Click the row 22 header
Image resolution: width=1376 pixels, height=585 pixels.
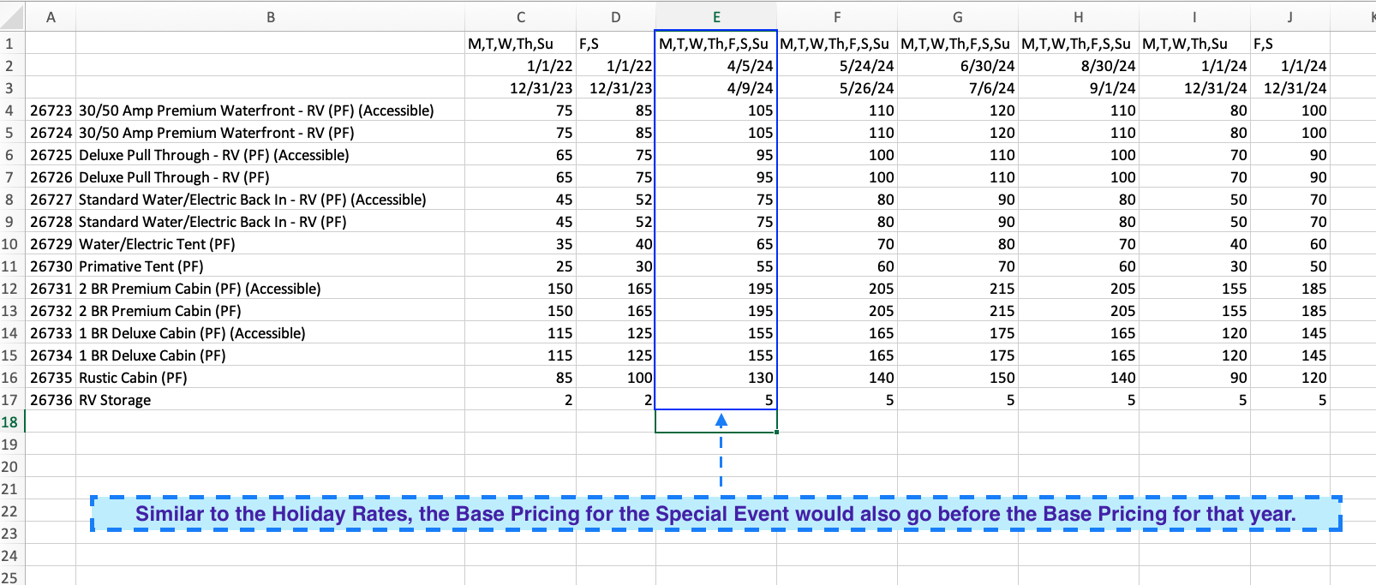coord(11,511)
